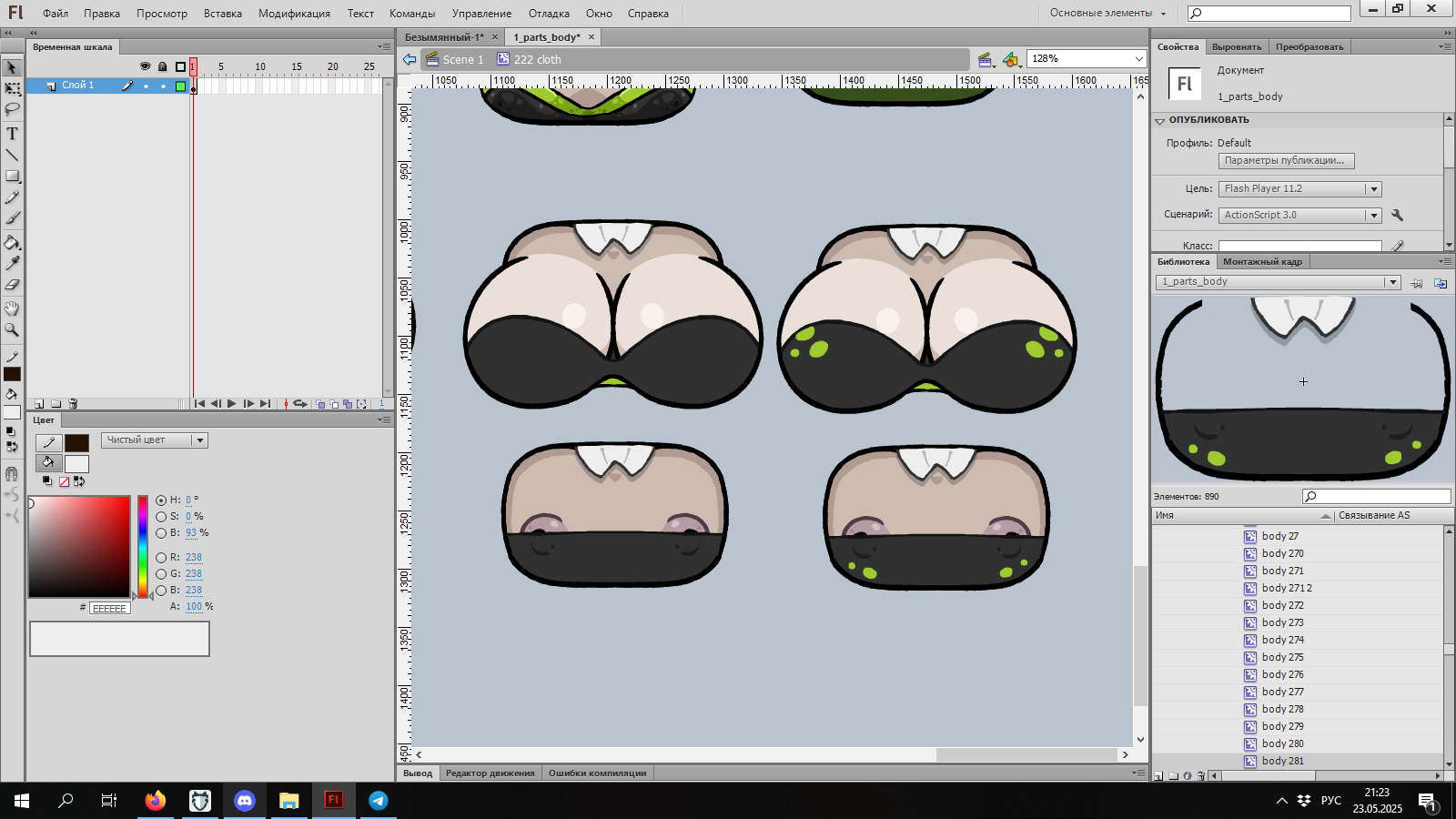Choose the Pencil tool
The width and height of the screenshot is (1456, 819).
pyautogui.click(x=12, y=197)
